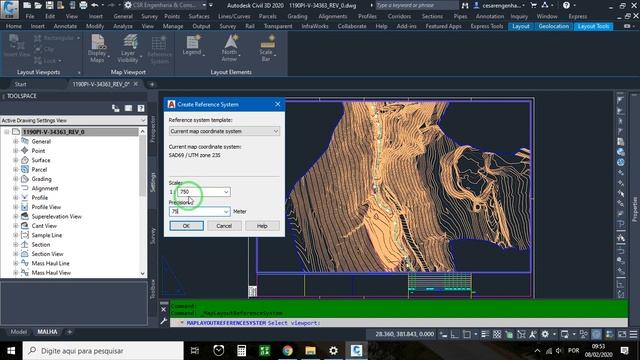This screenshot has height=360, width=640.
Task: Click the shopping cart icon in title bar
Action: click(x=533, y=5)
